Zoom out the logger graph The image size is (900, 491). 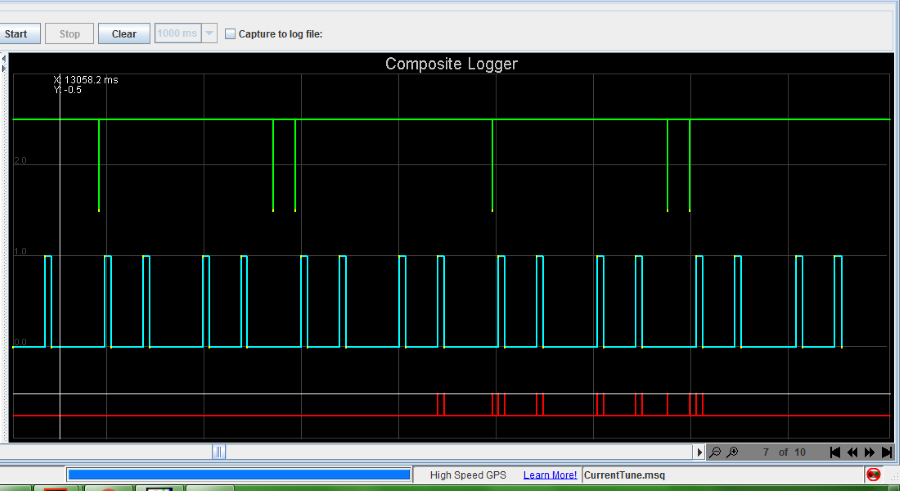tap(715, 453)
